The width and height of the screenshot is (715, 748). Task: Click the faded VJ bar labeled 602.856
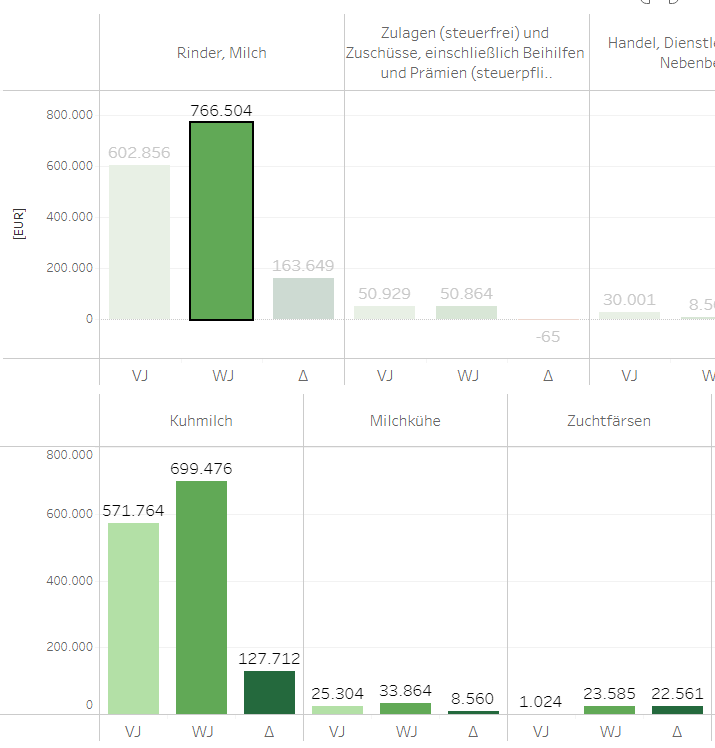[x=139, y=242]
